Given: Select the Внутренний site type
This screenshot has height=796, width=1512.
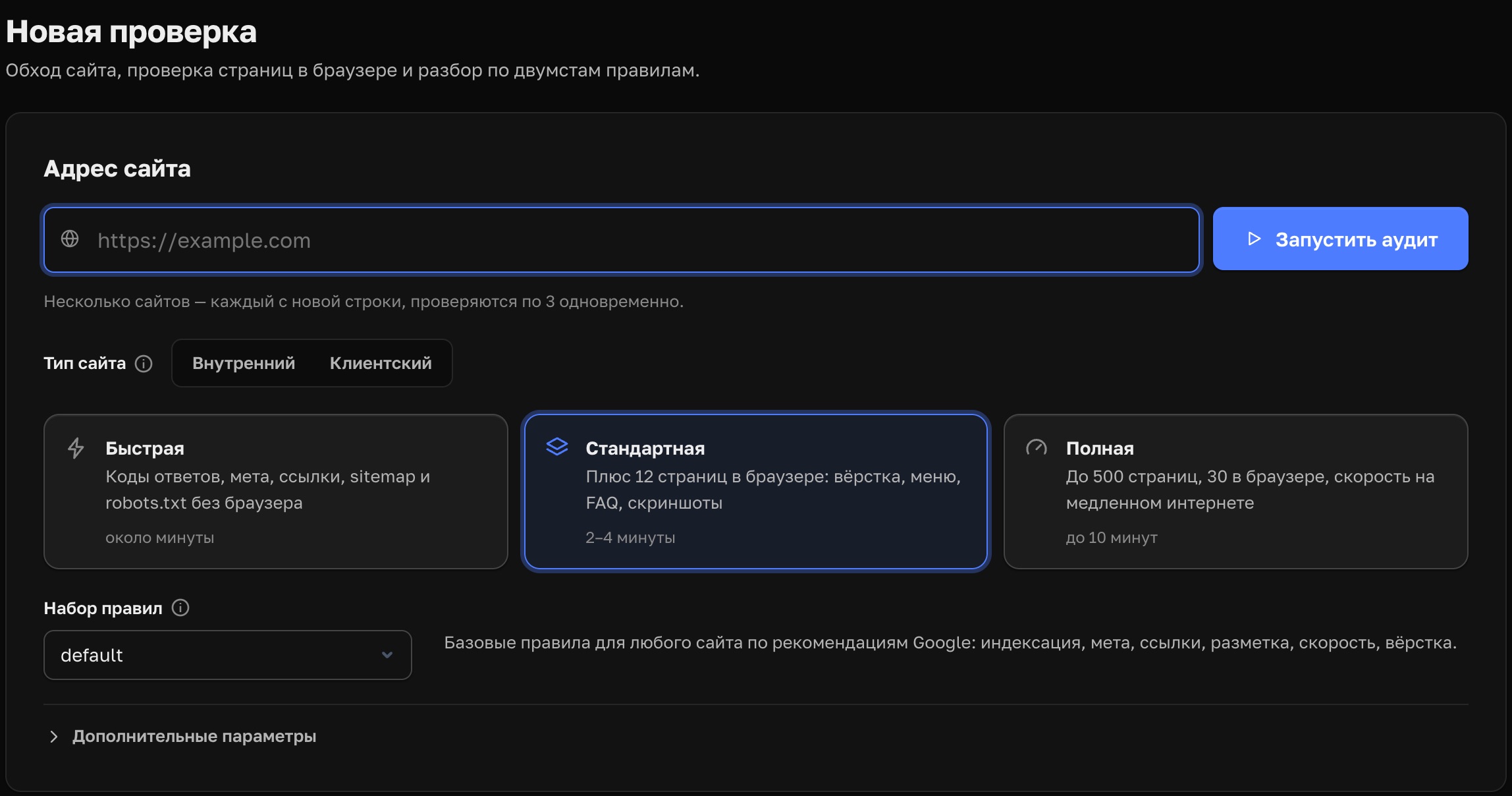Looking at the screenshot, I should click(244, 363).
